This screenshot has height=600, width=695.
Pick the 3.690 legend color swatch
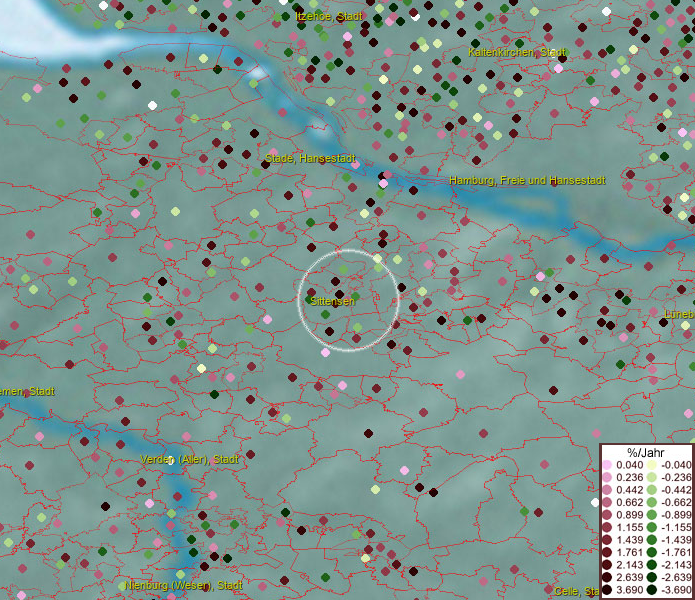click(607, 590)
